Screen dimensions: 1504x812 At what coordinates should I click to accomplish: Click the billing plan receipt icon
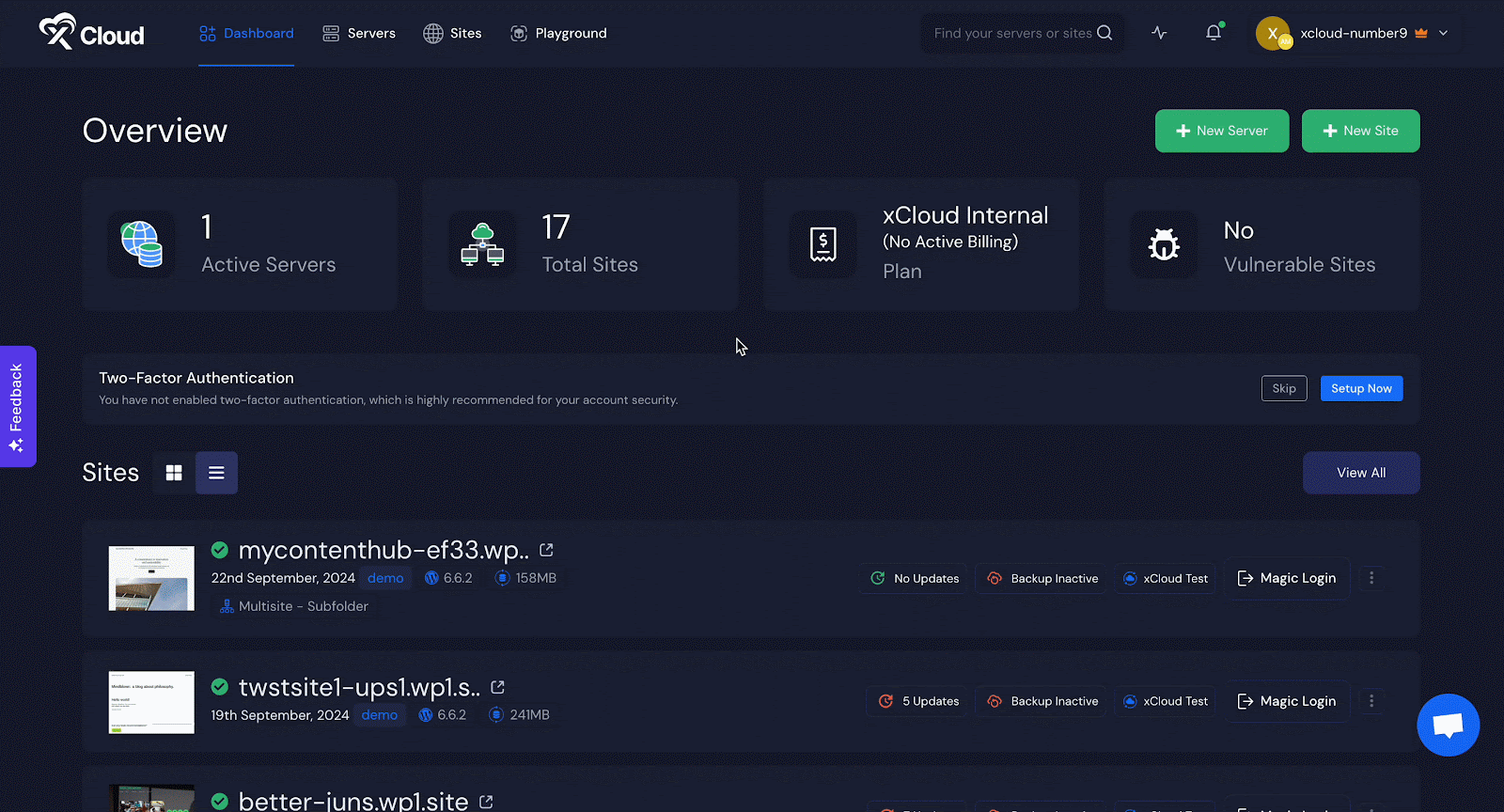pyautogui.click(x=823, y=244)
